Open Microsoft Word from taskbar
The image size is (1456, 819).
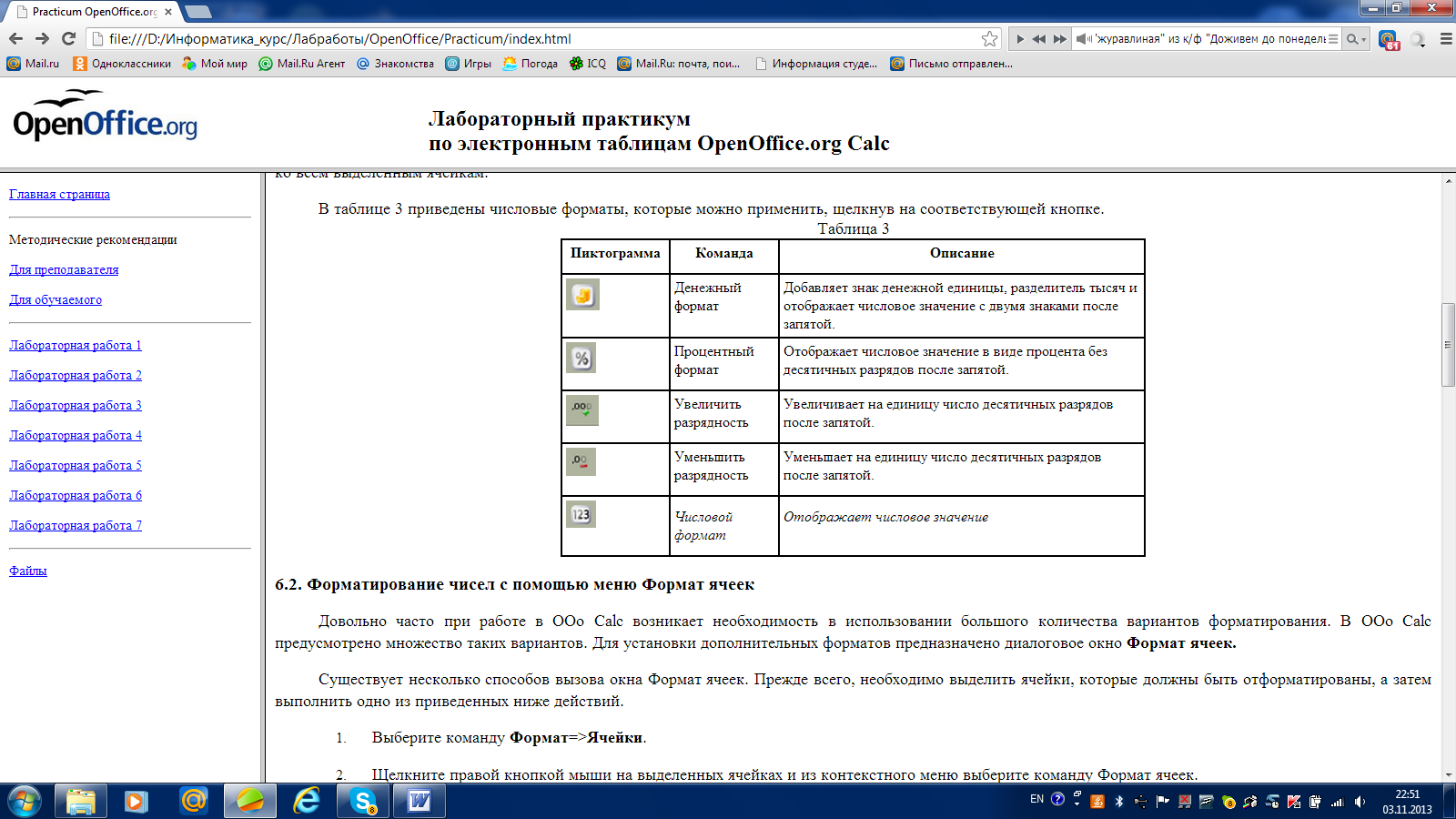420,801
